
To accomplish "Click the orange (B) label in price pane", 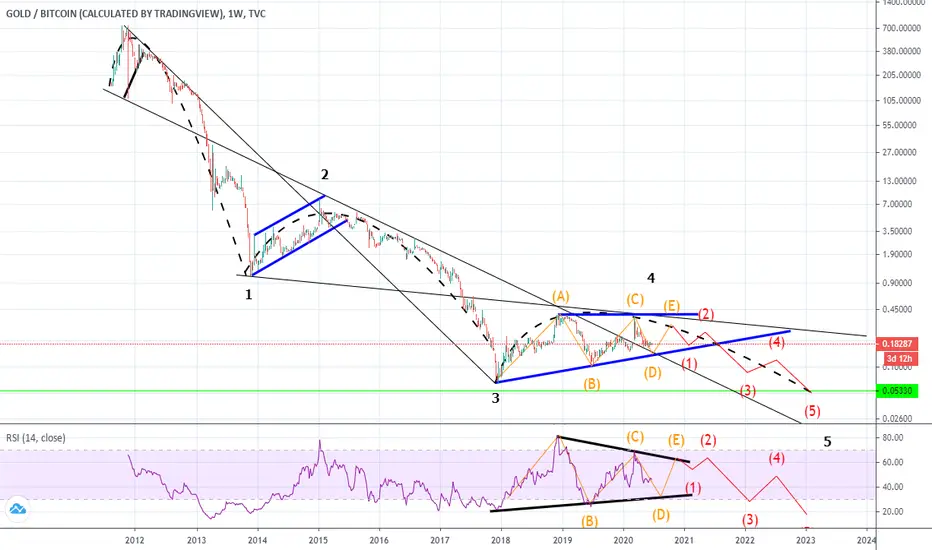I will (591, 384).
